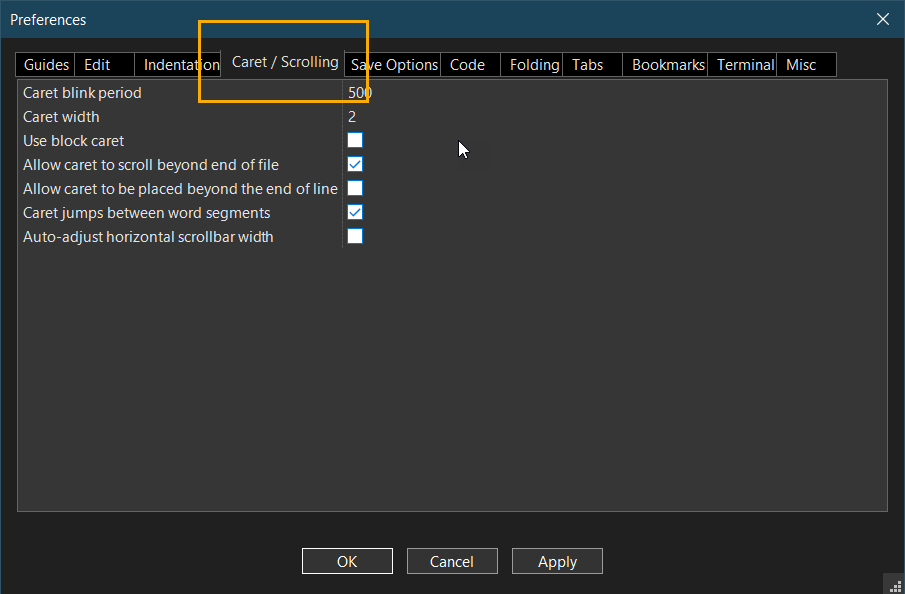Viewport: 905px width, 594px height.
Task: Switch to the Save Options tab
Action: tap(392, 64)
